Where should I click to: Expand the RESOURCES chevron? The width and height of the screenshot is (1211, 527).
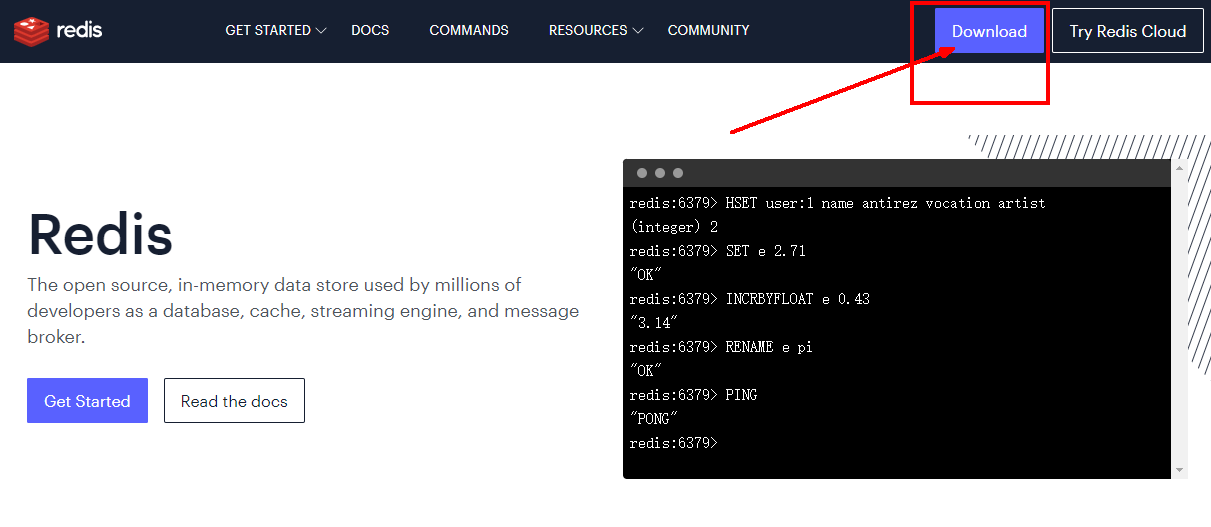click(638, 31)
